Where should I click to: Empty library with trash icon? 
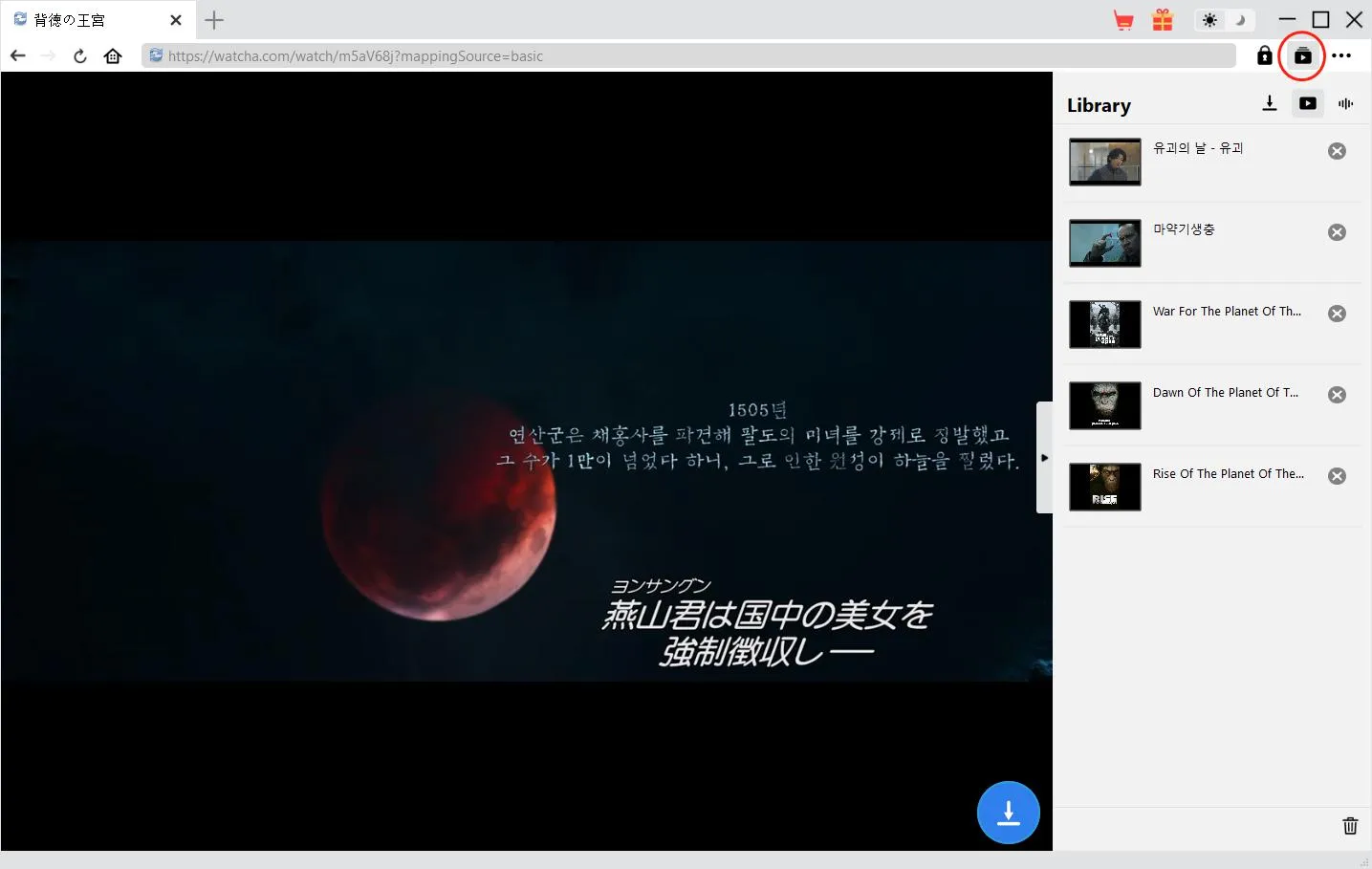pyautogui.click(x=1349, y=826)
